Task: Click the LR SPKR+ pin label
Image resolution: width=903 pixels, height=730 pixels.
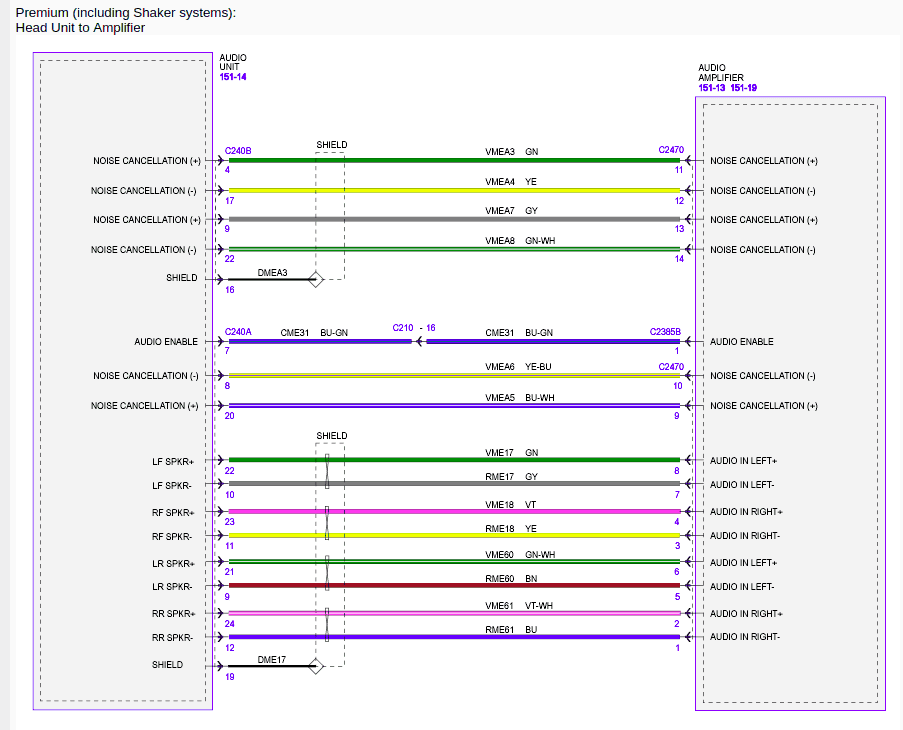Action: 173,564
